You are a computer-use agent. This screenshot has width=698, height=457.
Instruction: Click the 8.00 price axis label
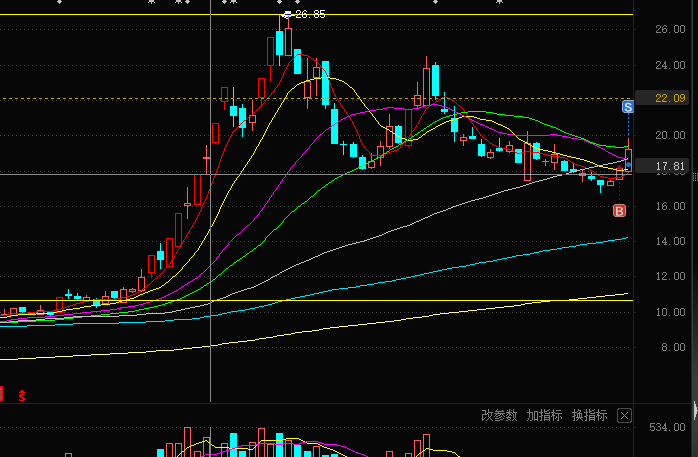673,347
